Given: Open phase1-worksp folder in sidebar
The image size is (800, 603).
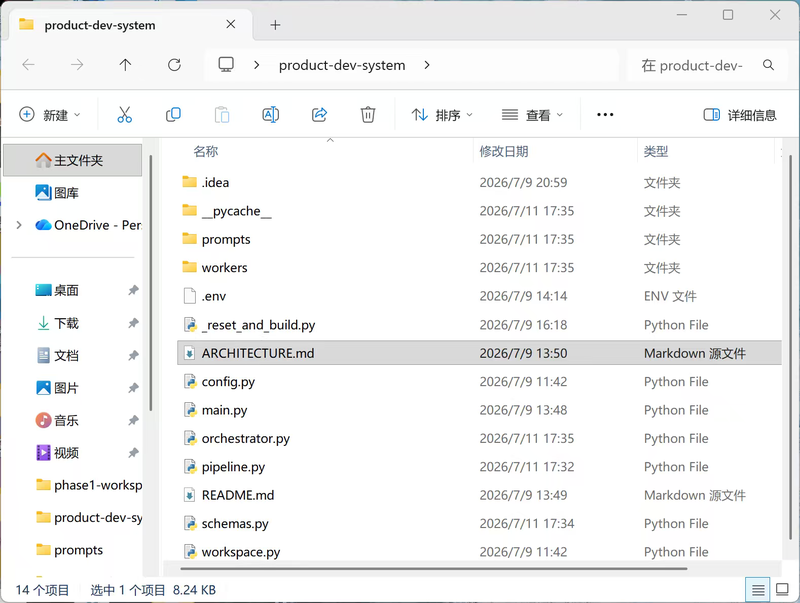Looking at the screenshot, I should click(89, 485).
